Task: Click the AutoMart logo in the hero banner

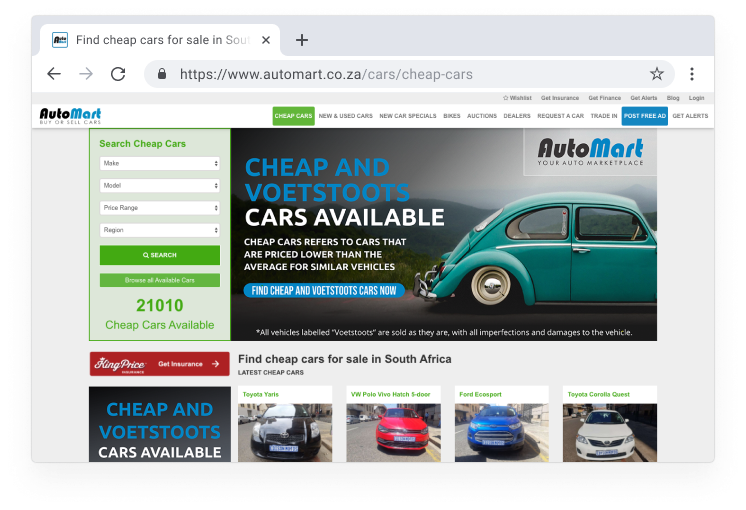Action: click(x=590, y=152)
